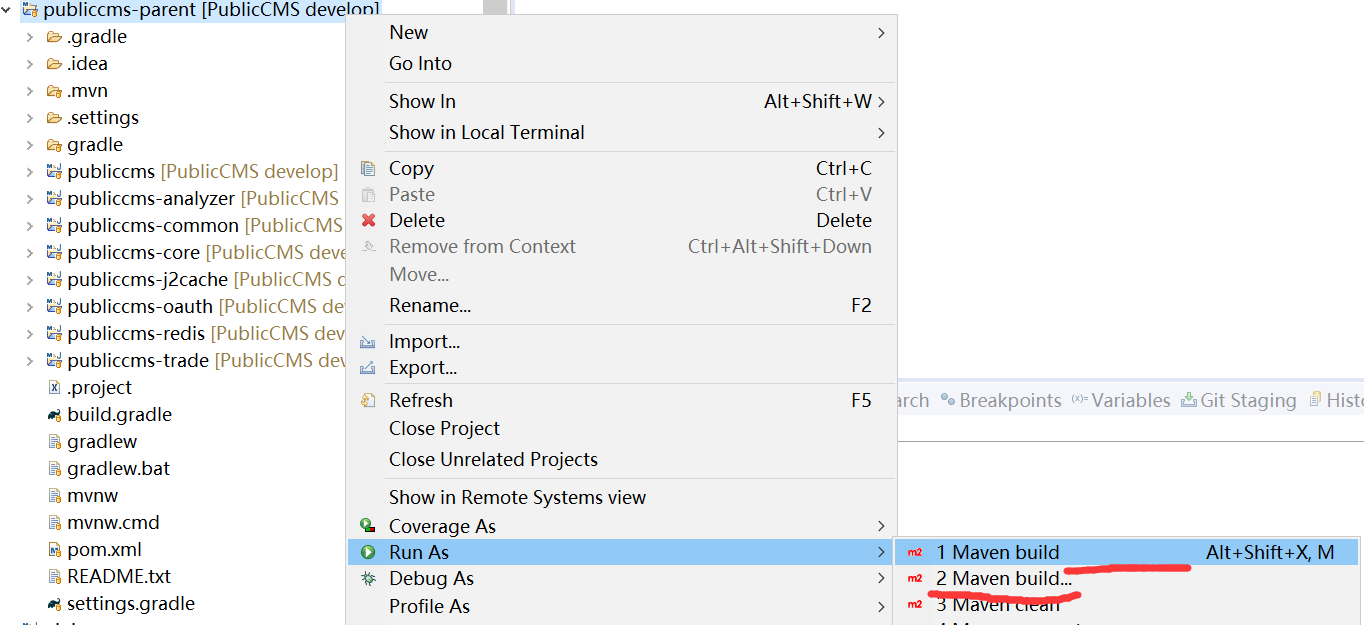Image resolution: width=1364 pixels, height=625 pixels.
Task: Click the Import icon in context menu
Action: point(368,342)
